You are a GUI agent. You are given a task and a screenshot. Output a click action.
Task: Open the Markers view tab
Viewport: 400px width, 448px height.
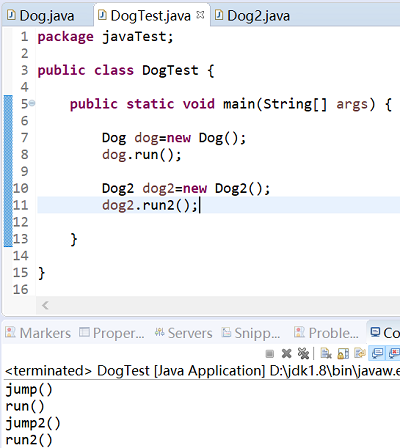pyautogui.click(x=38, y=333)
